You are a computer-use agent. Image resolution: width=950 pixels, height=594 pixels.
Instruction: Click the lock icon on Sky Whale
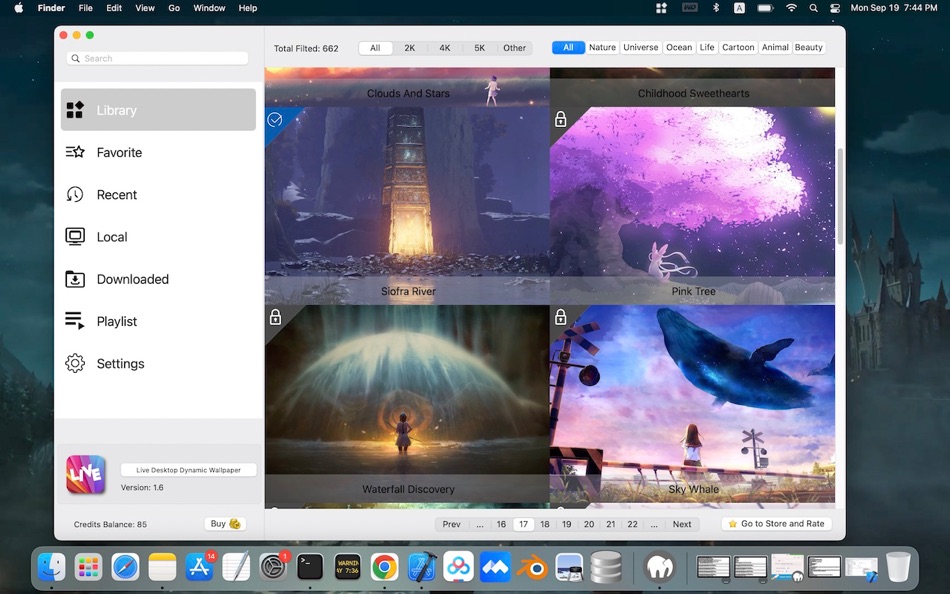pos(560,317)
